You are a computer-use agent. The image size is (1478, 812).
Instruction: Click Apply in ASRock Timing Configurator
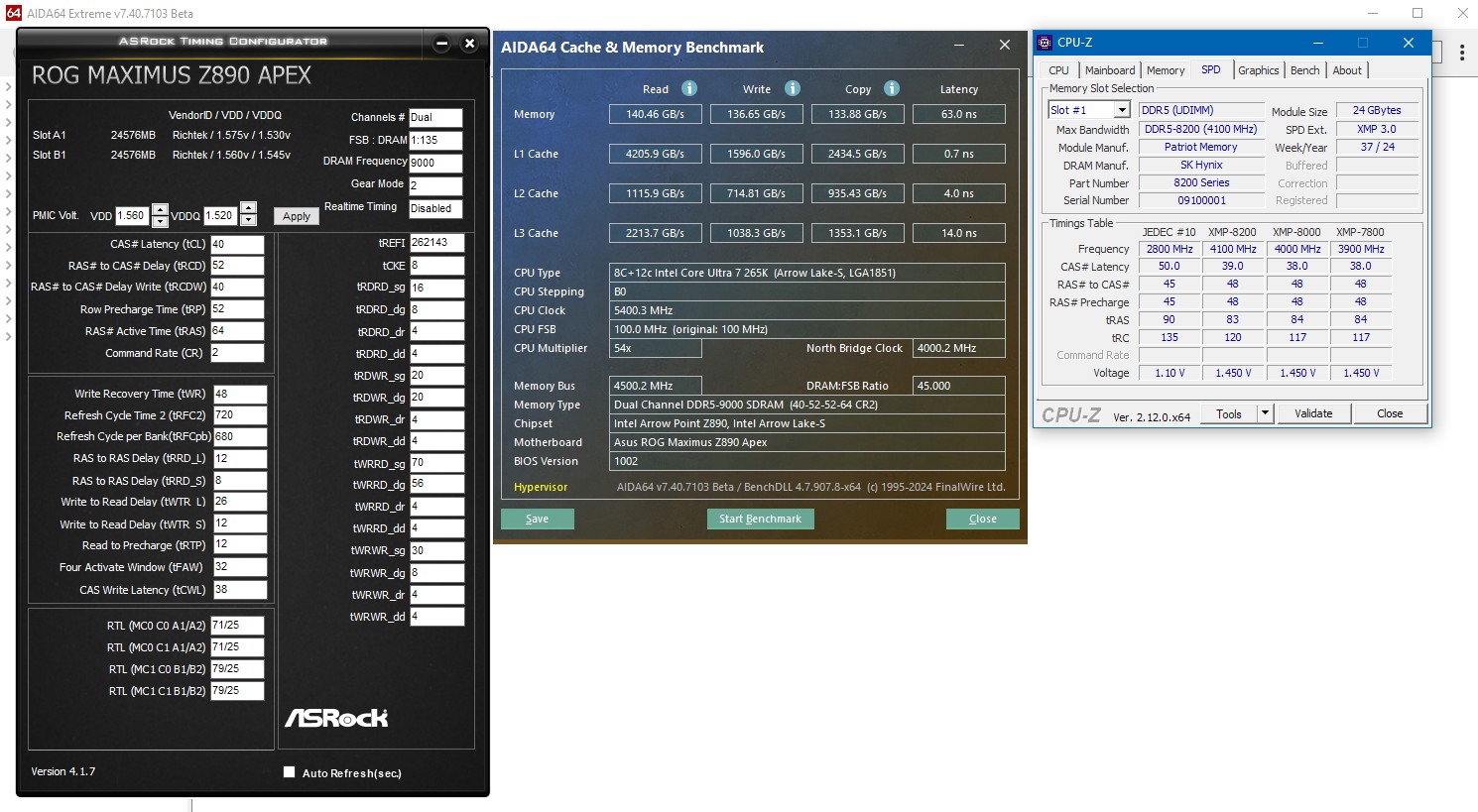297,216
